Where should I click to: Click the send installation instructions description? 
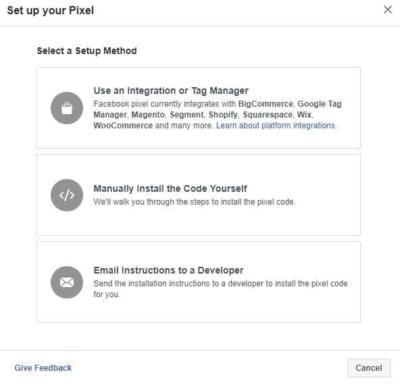220,289
